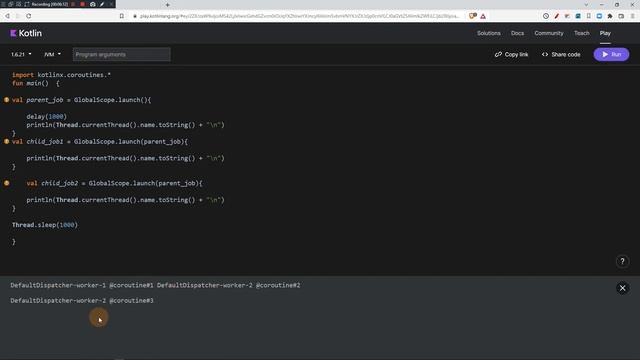This screenshot has width=640, height=360.
Task: Click the warning marker beside parent_job line
Action: pyautogui.click(x=7, y=100)
